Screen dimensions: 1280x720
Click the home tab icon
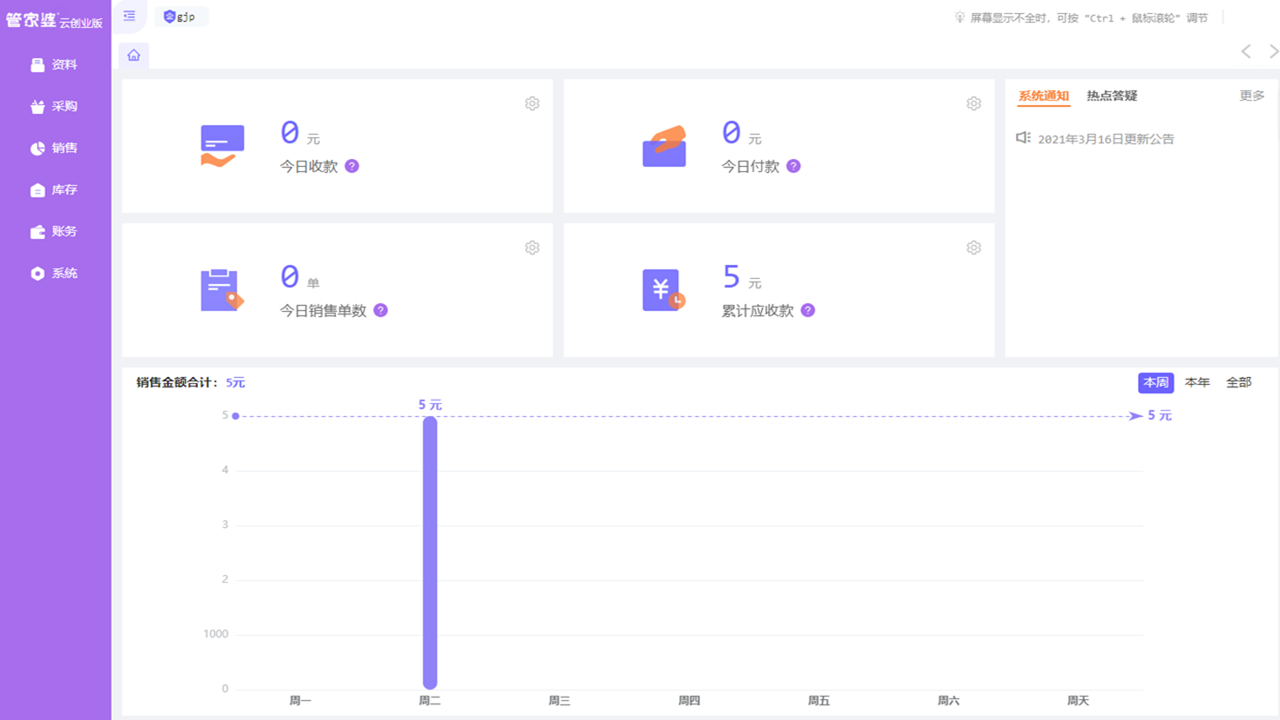(x=134, y=55)
